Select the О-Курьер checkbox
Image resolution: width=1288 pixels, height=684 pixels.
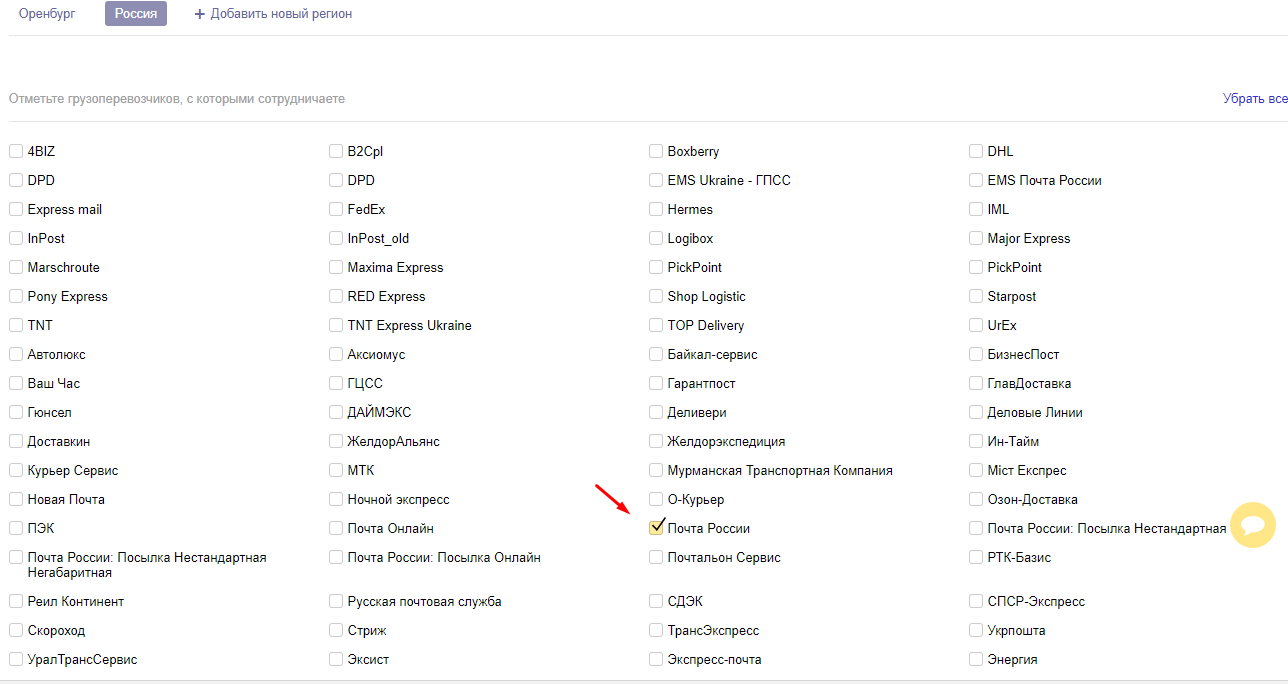tap(656, 499)
